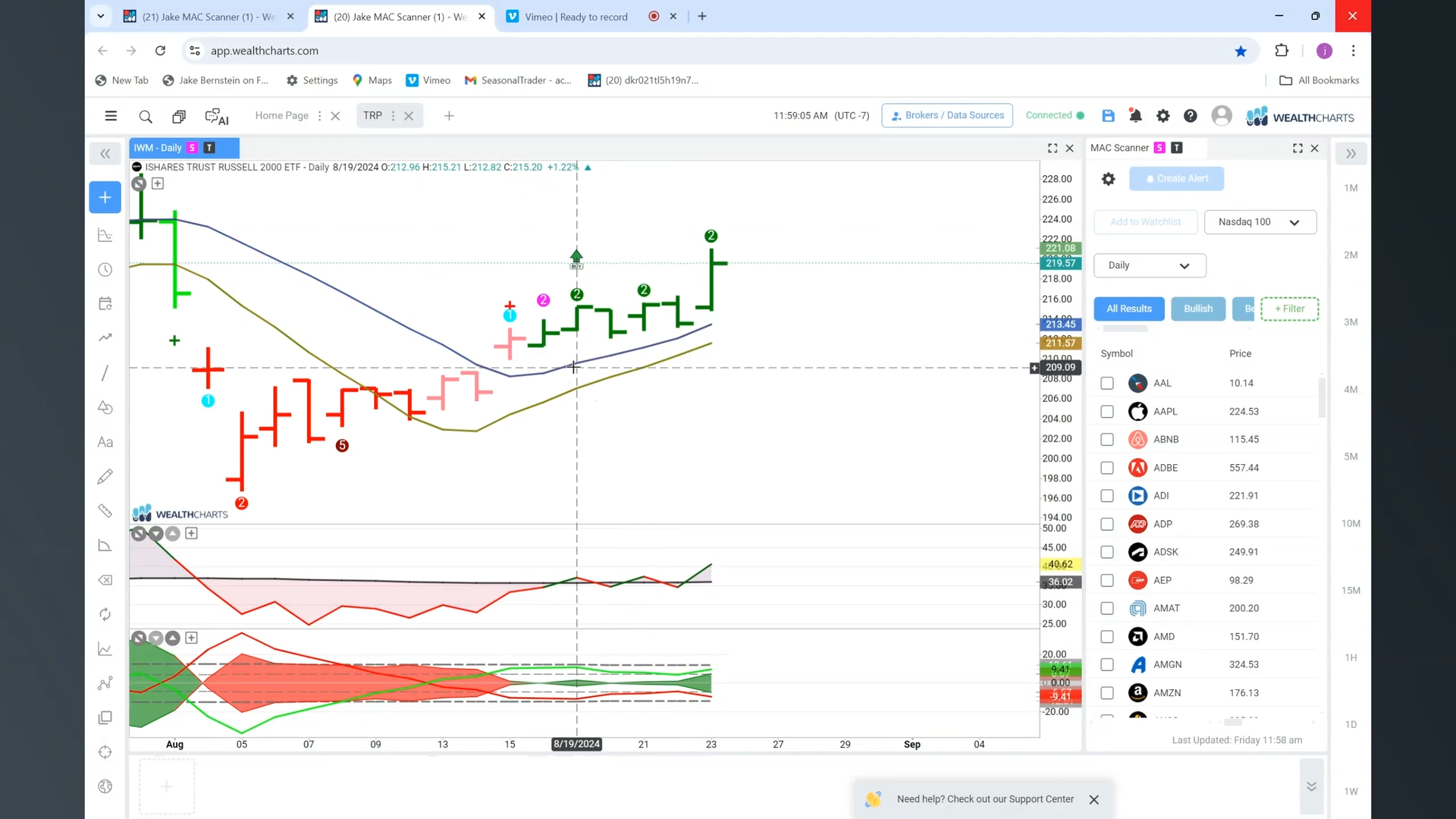
Task: Collapse left toolbar with double chevron
Action: pyautogui.click(x=105, y=154)
